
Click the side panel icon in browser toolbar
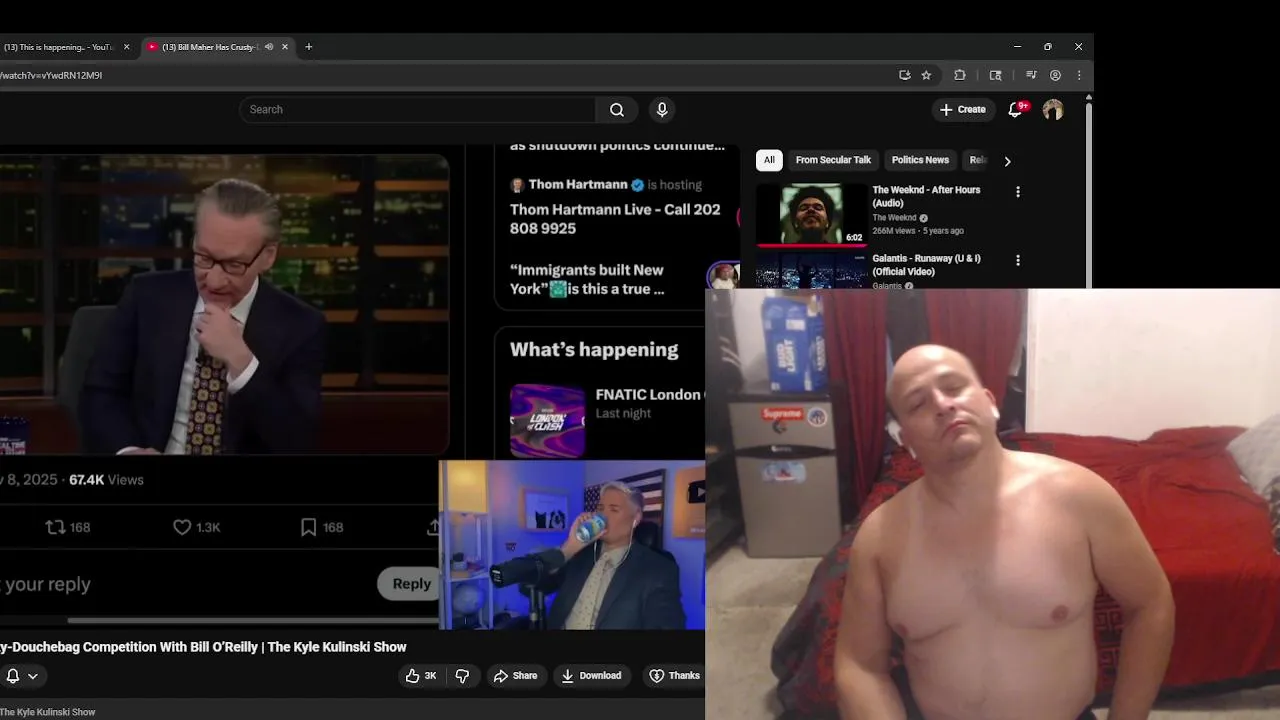[995, 75]
